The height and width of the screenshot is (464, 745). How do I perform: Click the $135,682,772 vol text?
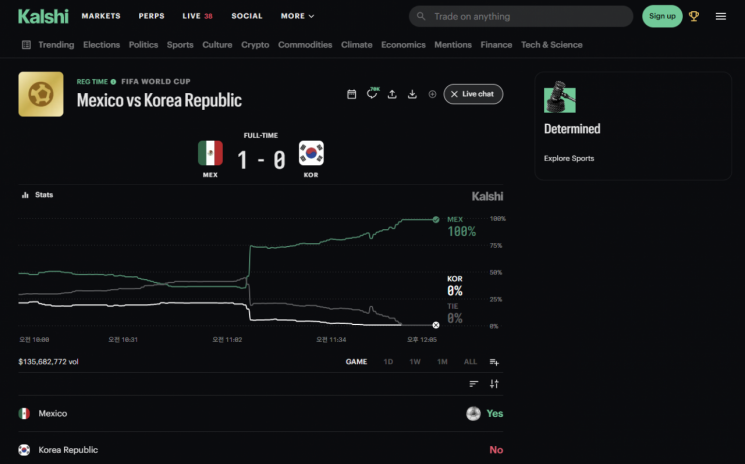coord(48,362)
